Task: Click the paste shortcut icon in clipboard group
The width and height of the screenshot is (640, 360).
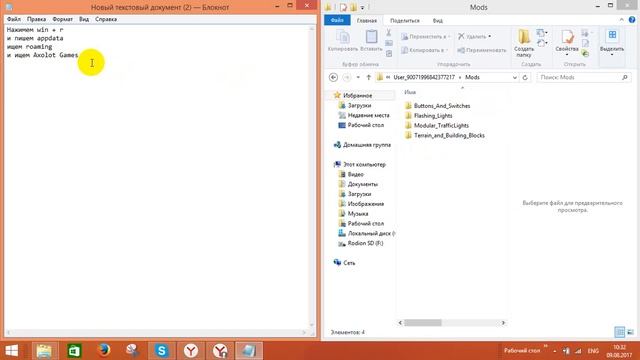Action: 389,53
